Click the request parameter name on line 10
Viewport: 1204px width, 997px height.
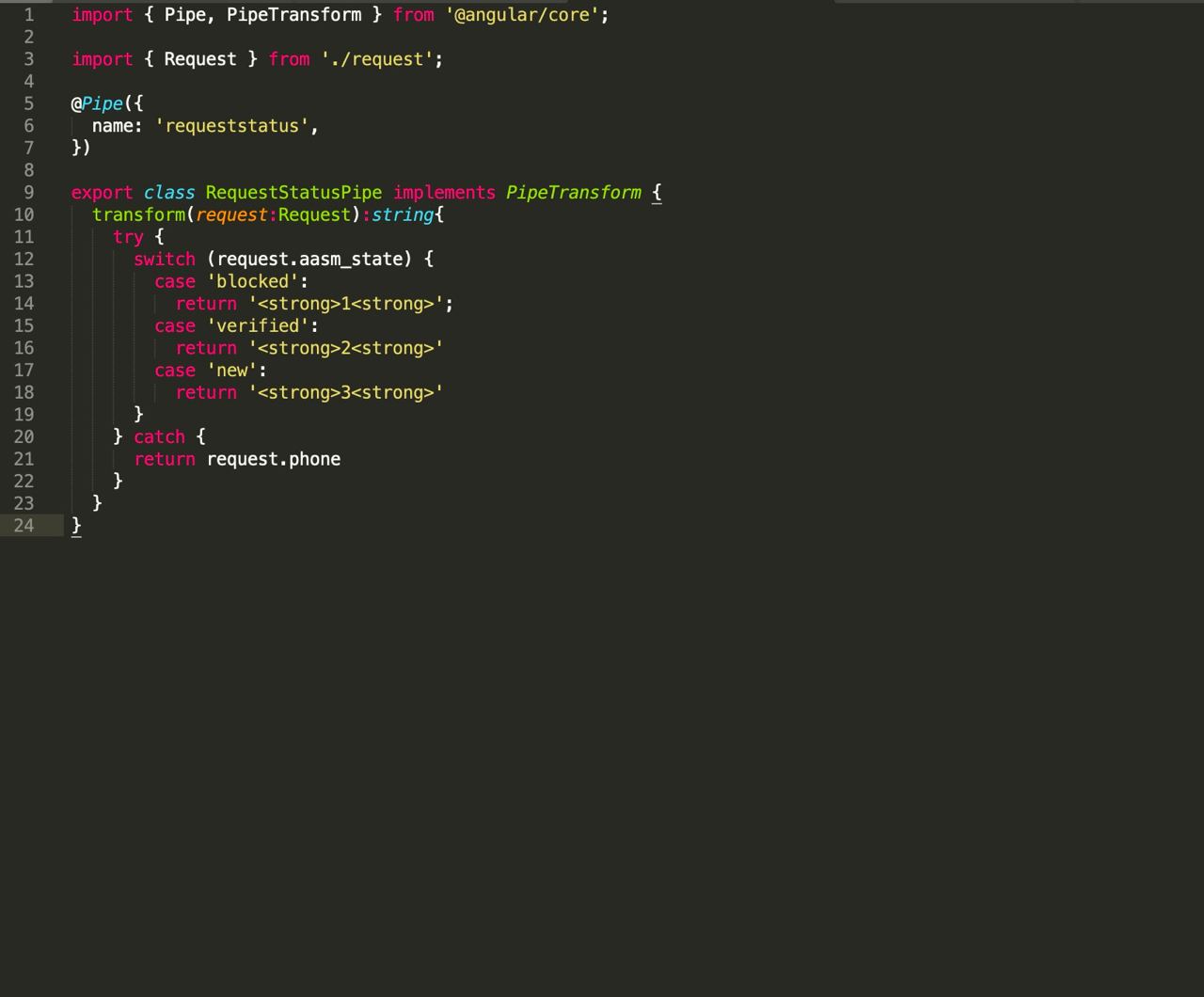tap(231, 214)
